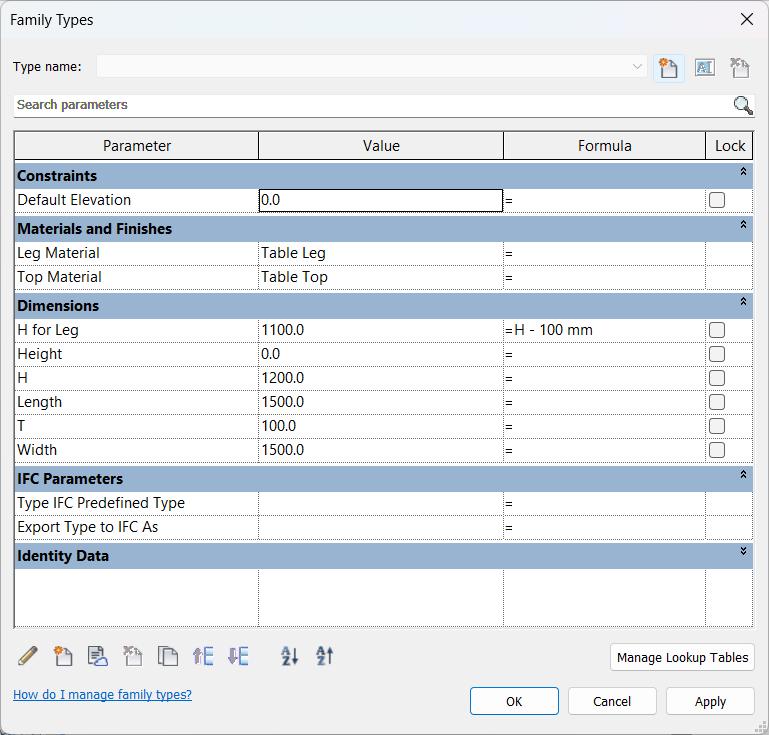Move parameter down with the arrow icon
This screenshot has height=735, width=769.
pyautogui.click(x=238, y=656)
